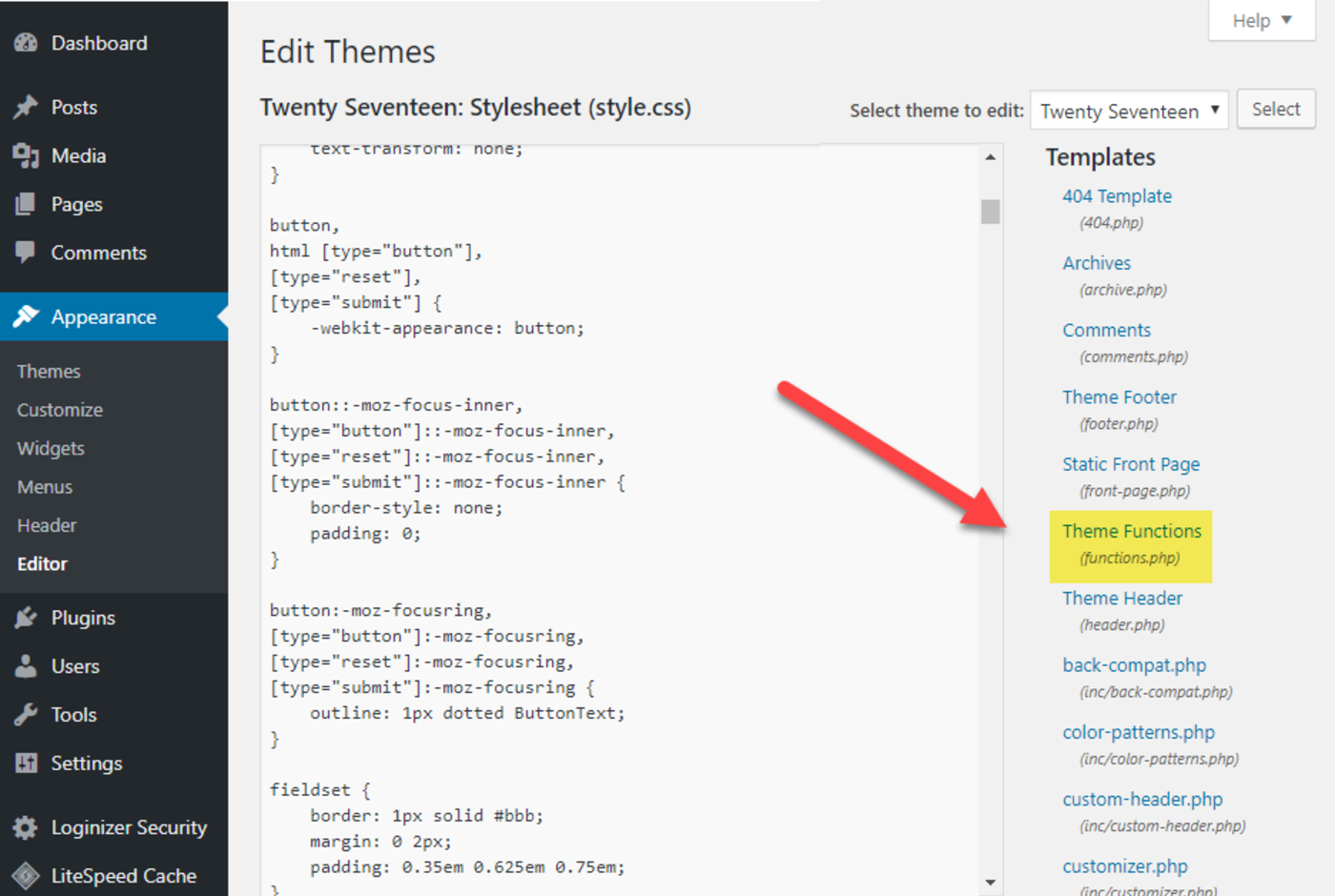Open the Menus submenu item

tap(45, 487)
